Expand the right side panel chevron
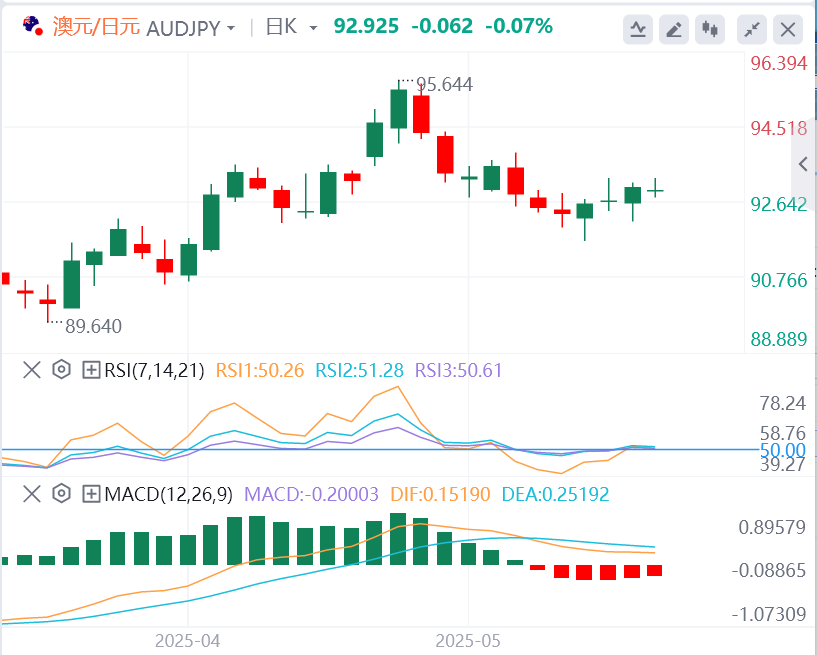The width and height of the screenshot is (817, 655). pyautogui.click(x=803, y=164)
